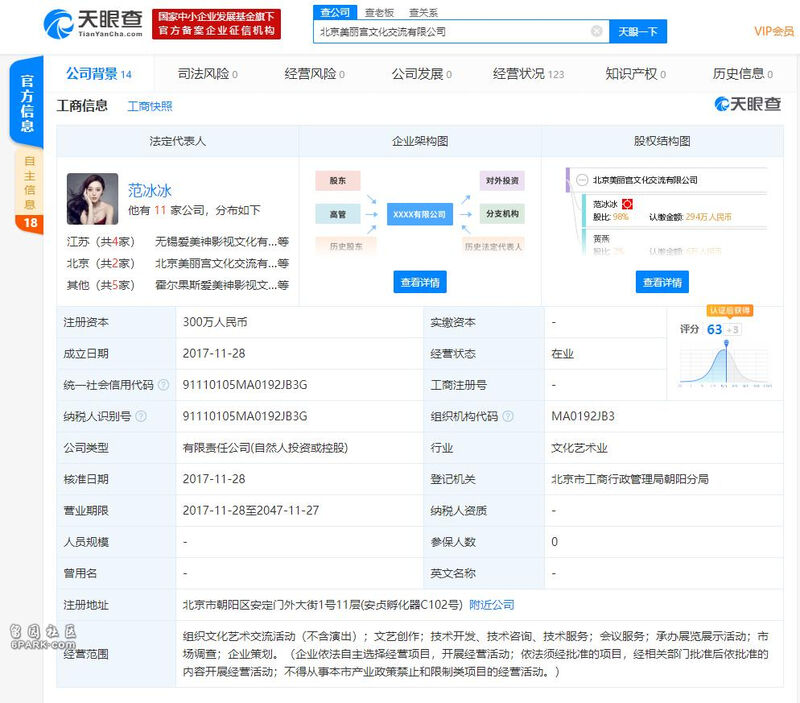Click the 股东 box in structure diagram
The width and height of the screenshot is (800, 703).
[338, 181]
